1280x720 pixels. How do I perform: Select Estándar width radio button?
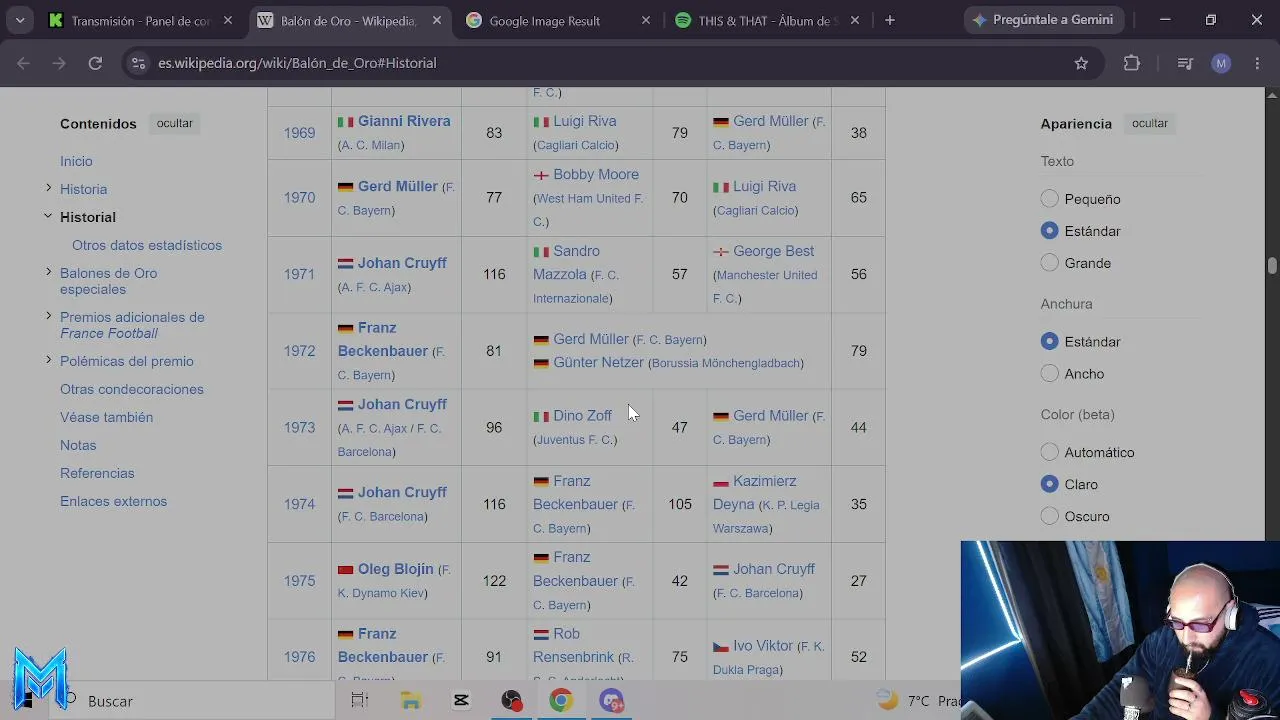coord(1049,342)
